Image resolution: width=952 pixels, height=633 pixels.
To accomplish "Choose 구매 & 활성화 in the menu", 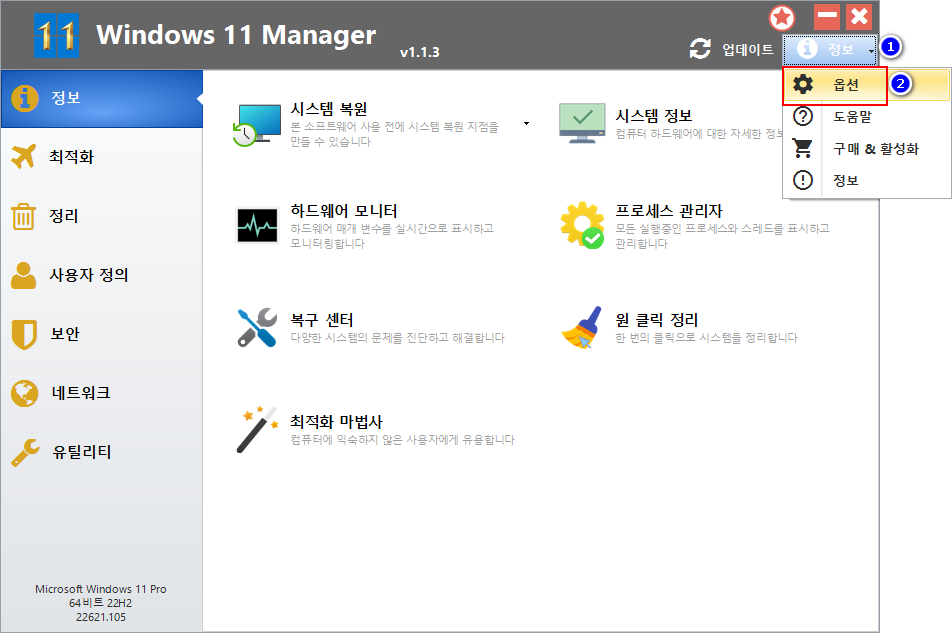I will tap(867, 148).
